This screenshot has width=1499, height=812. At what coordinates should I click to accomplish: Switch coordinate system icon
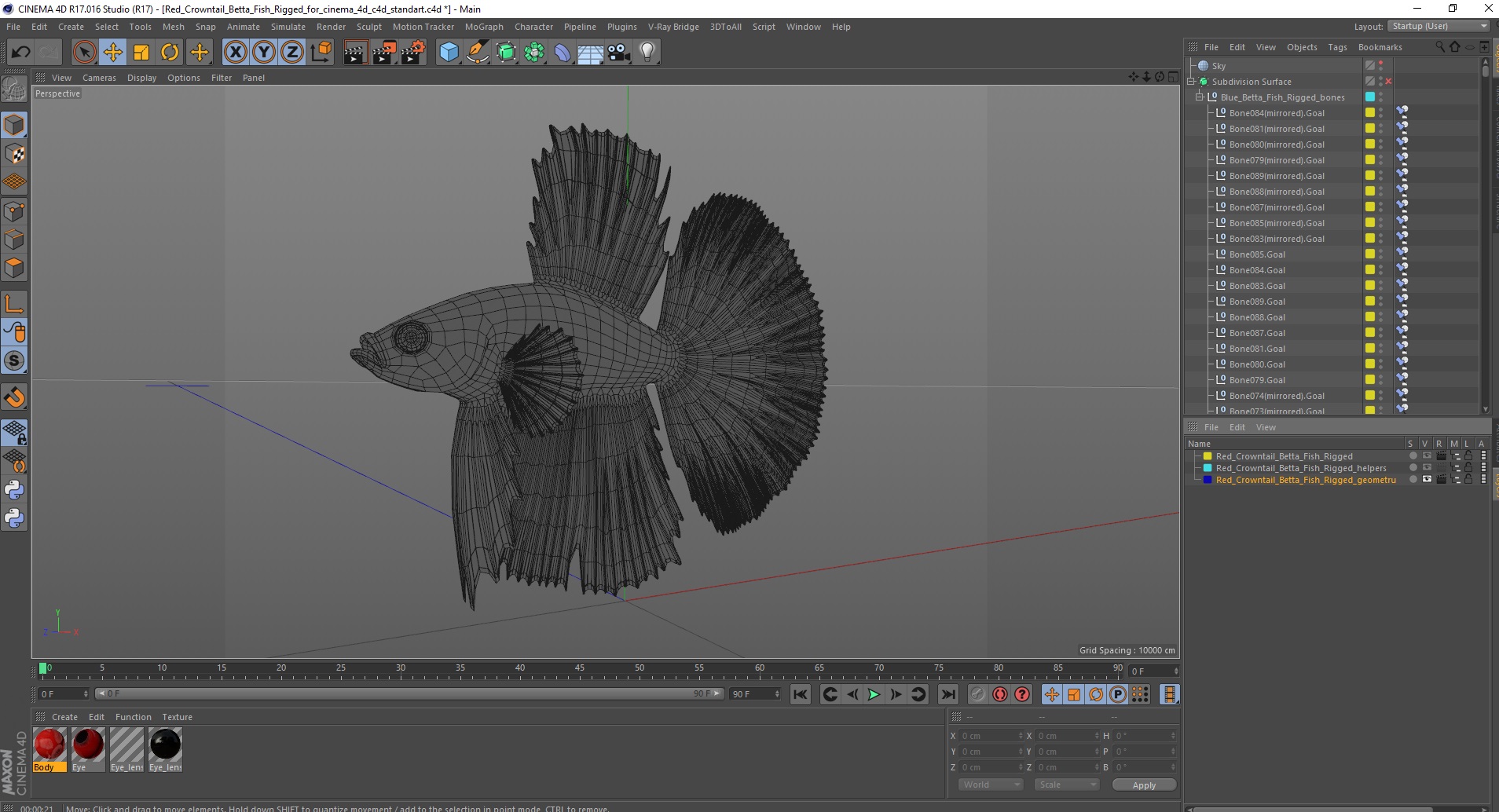pyautogui.click(x=321, y=53)
